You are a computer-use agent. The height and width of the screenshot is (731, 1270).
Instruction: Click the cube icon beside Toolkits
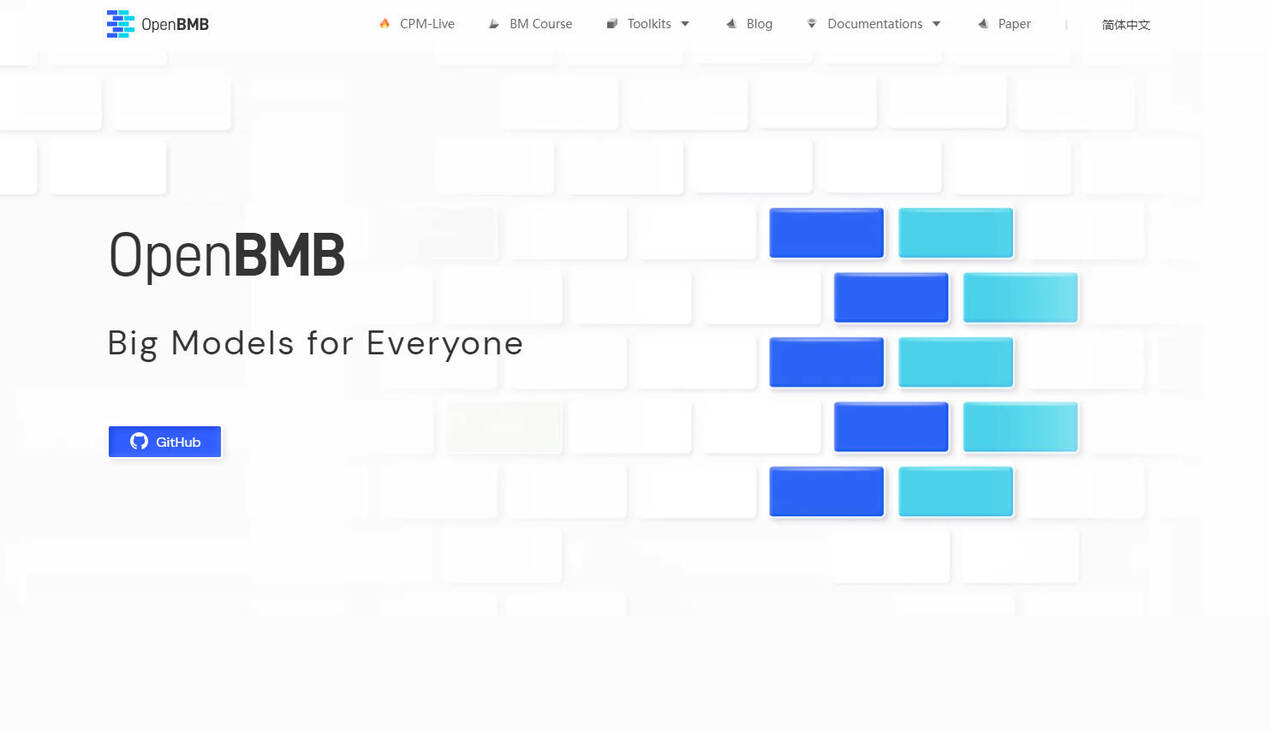click(x=612, y=24)
